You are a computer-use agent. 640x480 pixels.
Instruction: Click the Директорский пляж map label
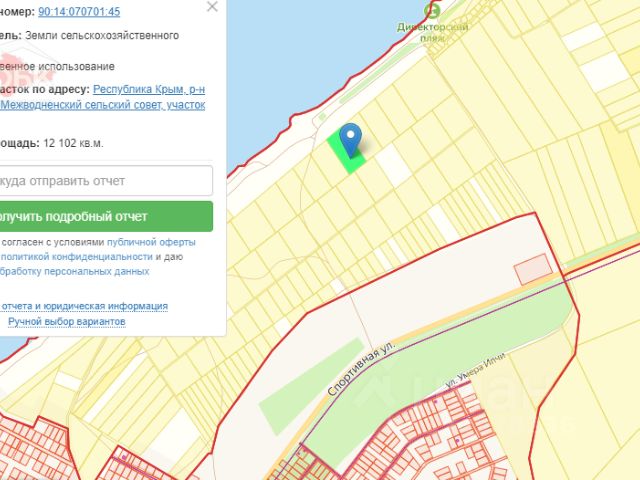tap(433, 33)
